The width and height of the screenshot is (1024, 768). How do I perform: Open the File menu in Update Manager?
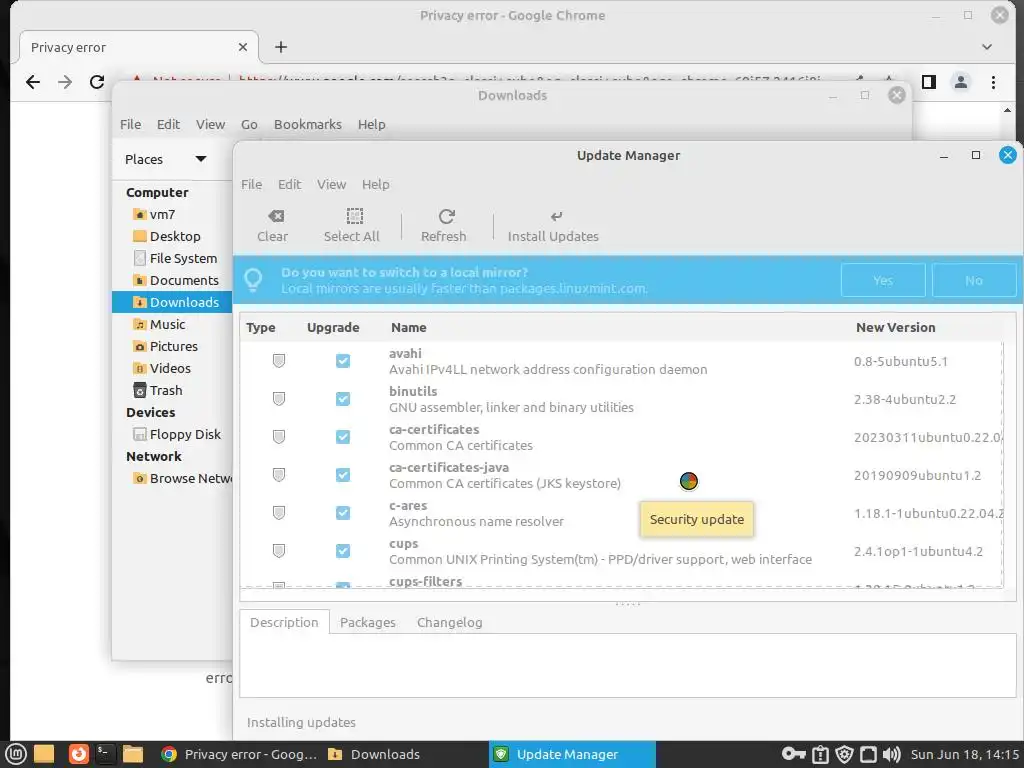coord(251,184)
